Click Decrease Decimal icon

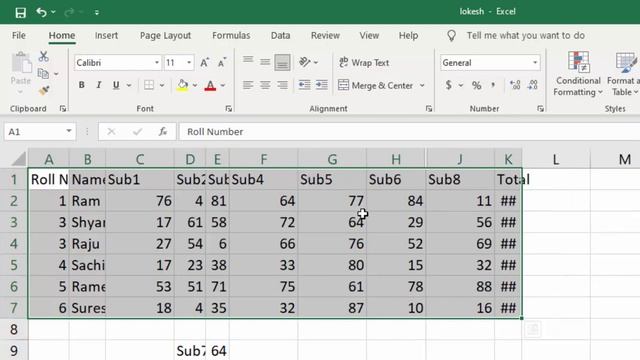[x=533, y=85]
